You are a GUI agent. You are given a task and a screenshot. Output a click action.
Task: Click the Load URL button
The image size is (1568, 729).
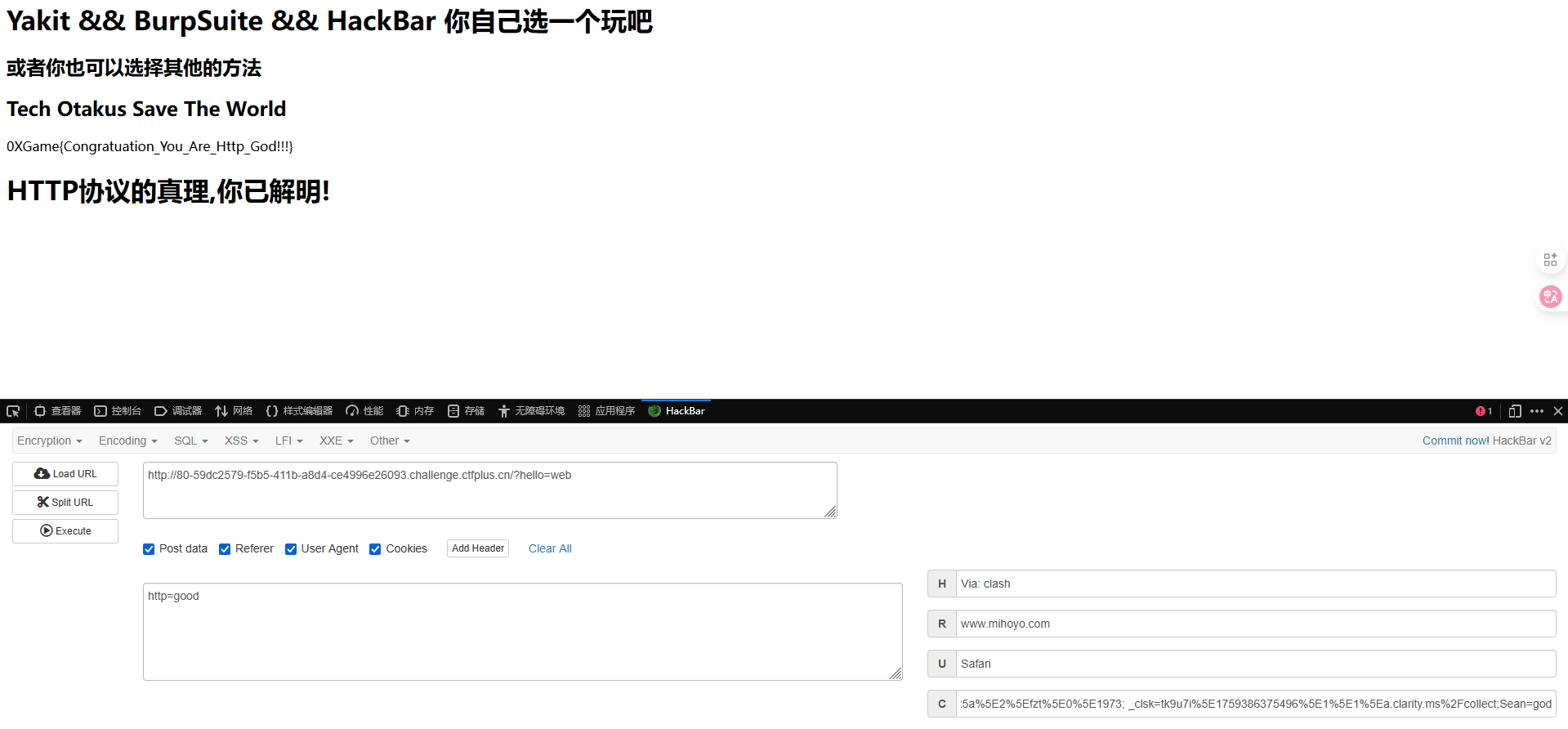pyautogui.click(x=65, y=474)
